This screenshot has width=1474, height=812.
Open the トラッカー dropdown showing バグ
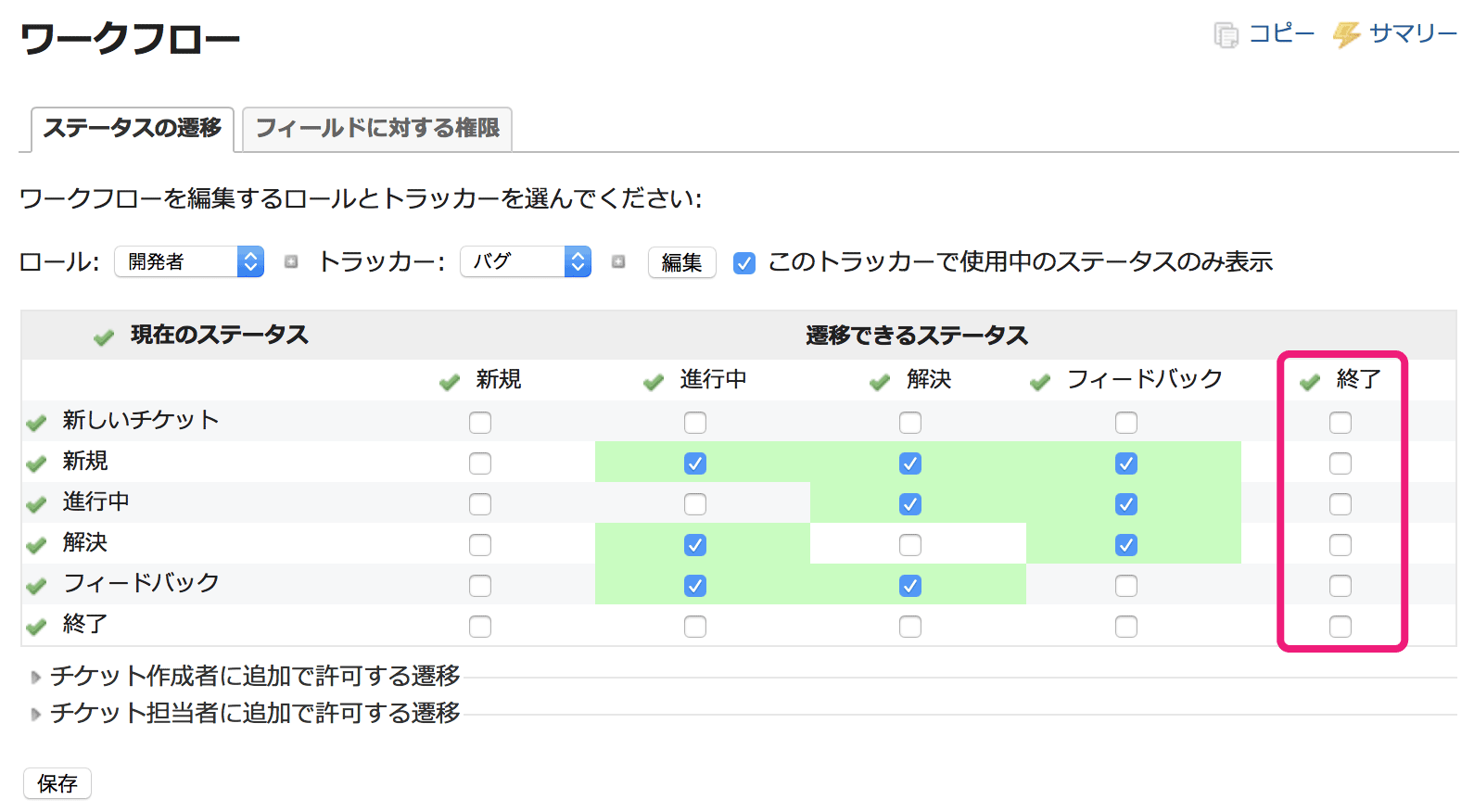526,261
